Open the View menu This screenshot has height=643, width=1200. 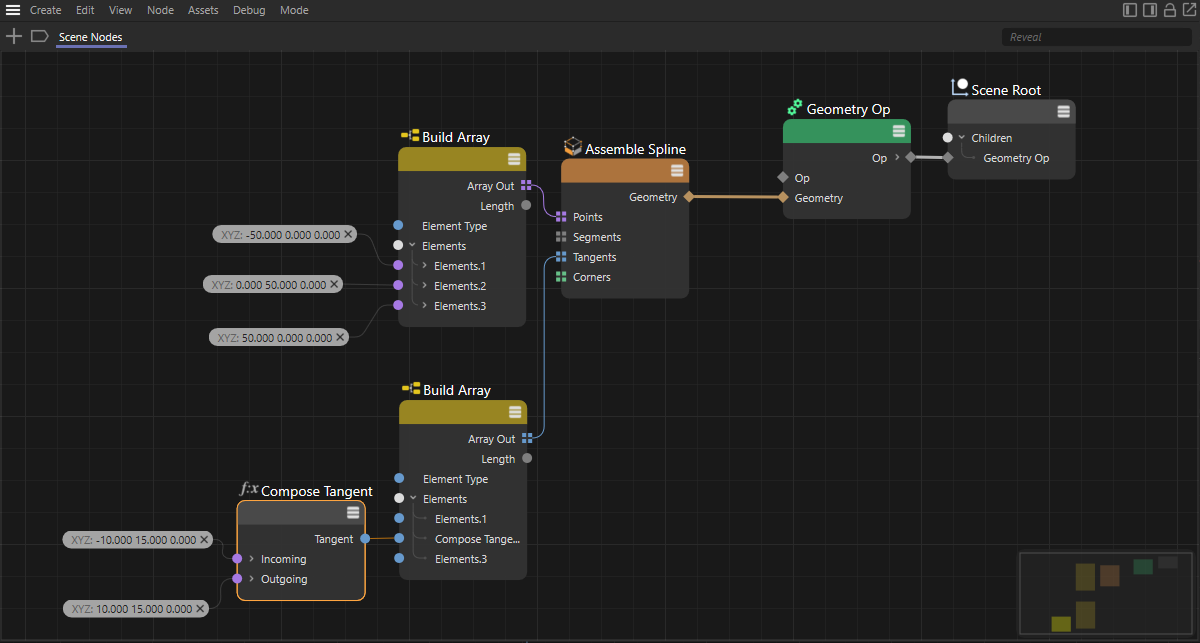[x=120, y=10]
